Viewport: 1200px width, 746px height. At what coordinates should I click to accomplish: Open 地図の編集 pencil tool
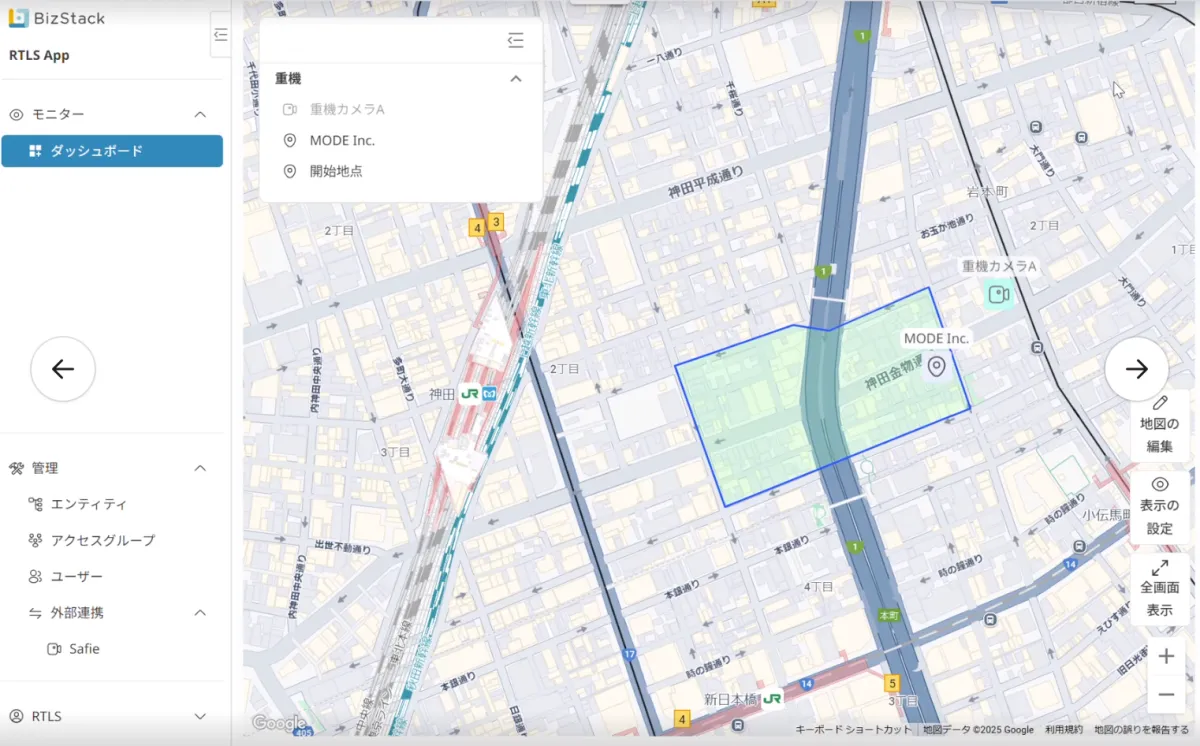(x=1160, y=424)
